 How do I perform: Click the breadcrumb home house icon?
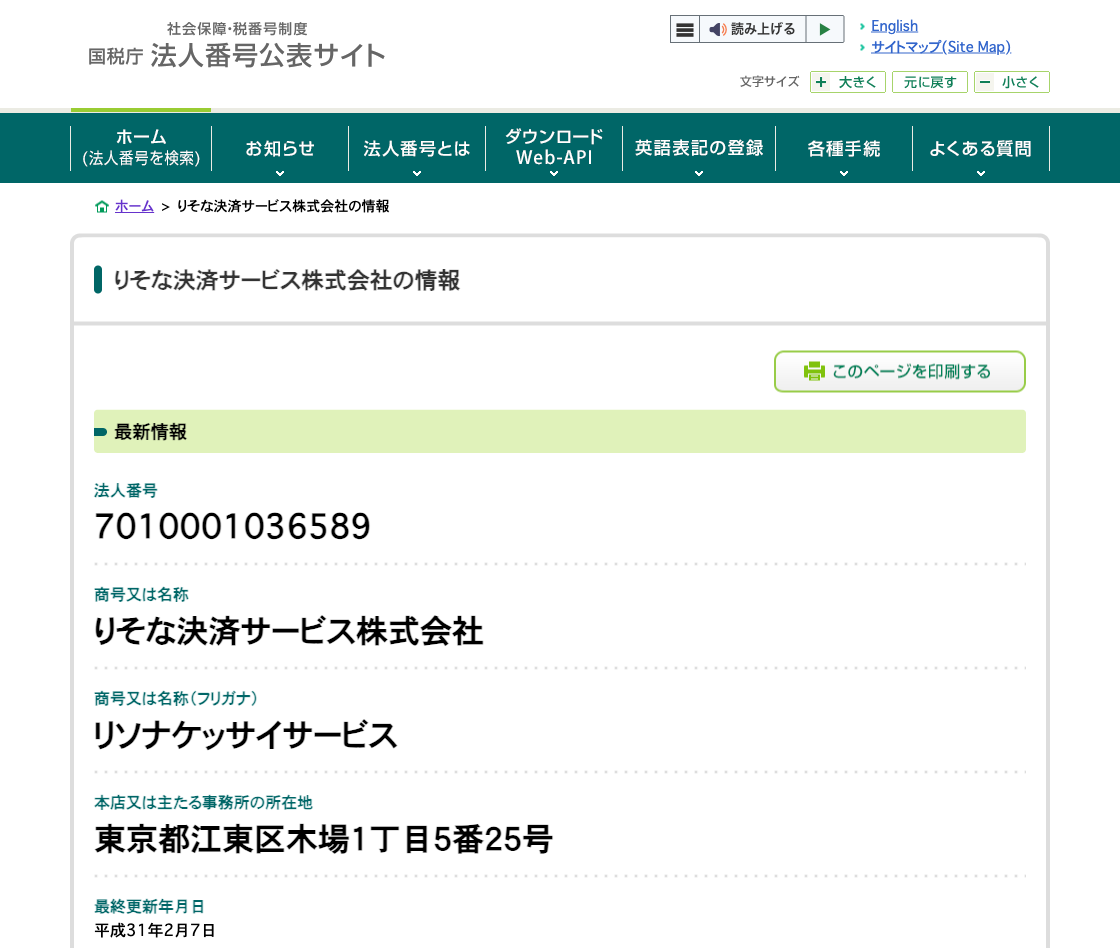coord(102,206)
